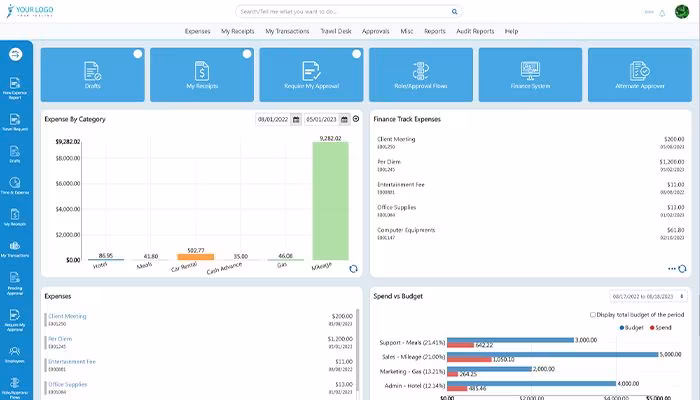Open the Require My Approval tile
700x400 pixels.
pos(311,75)
